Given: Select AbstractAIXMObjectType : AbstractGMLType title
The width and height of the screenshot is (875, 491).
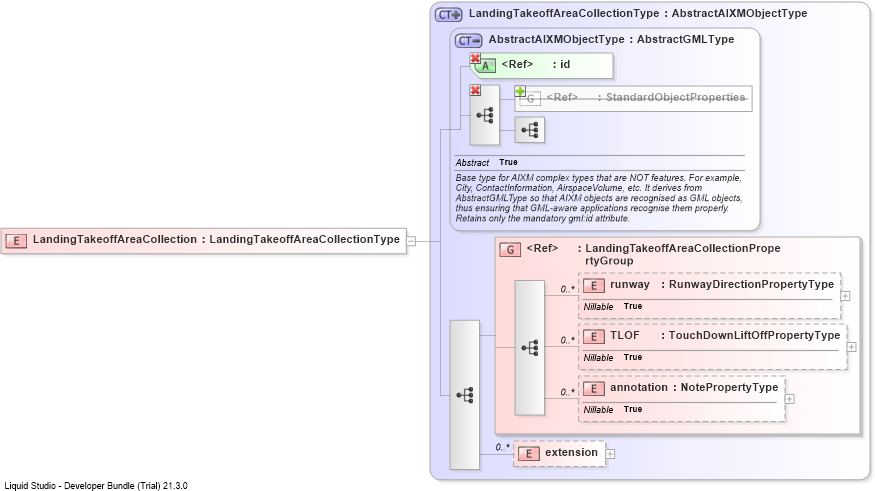Looking at the screenshot, I should coord(612,40).
